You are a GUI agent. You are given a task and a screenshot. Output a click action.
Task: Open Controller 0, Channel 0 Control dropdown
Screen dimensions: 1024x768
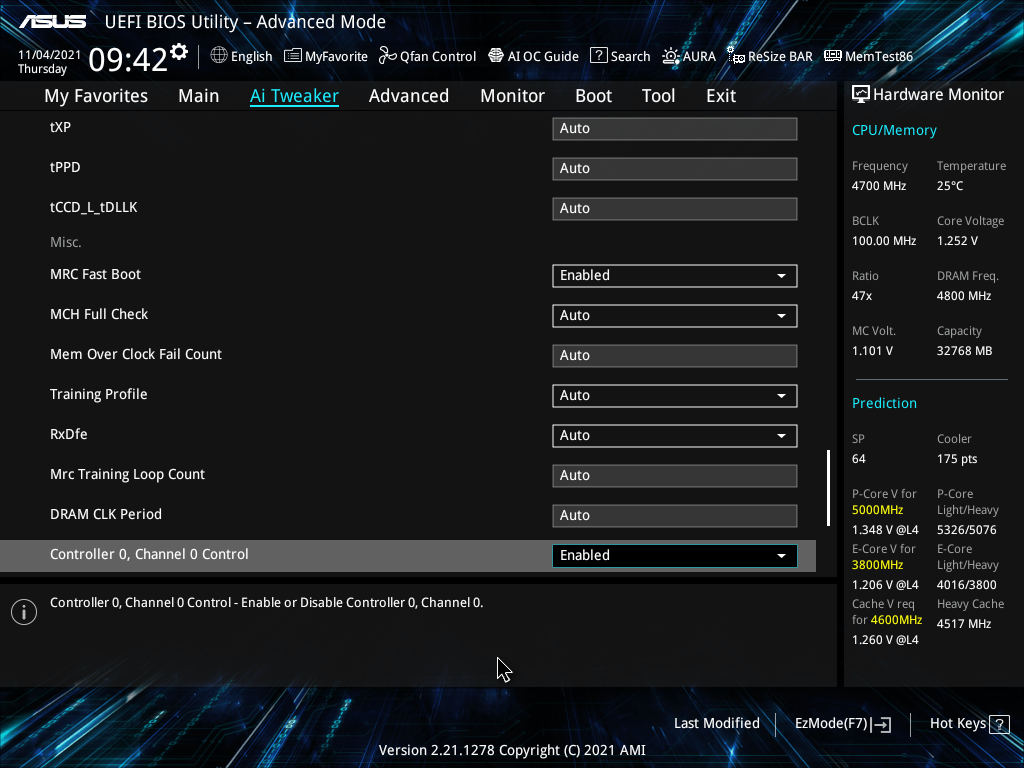pos(675,556)
